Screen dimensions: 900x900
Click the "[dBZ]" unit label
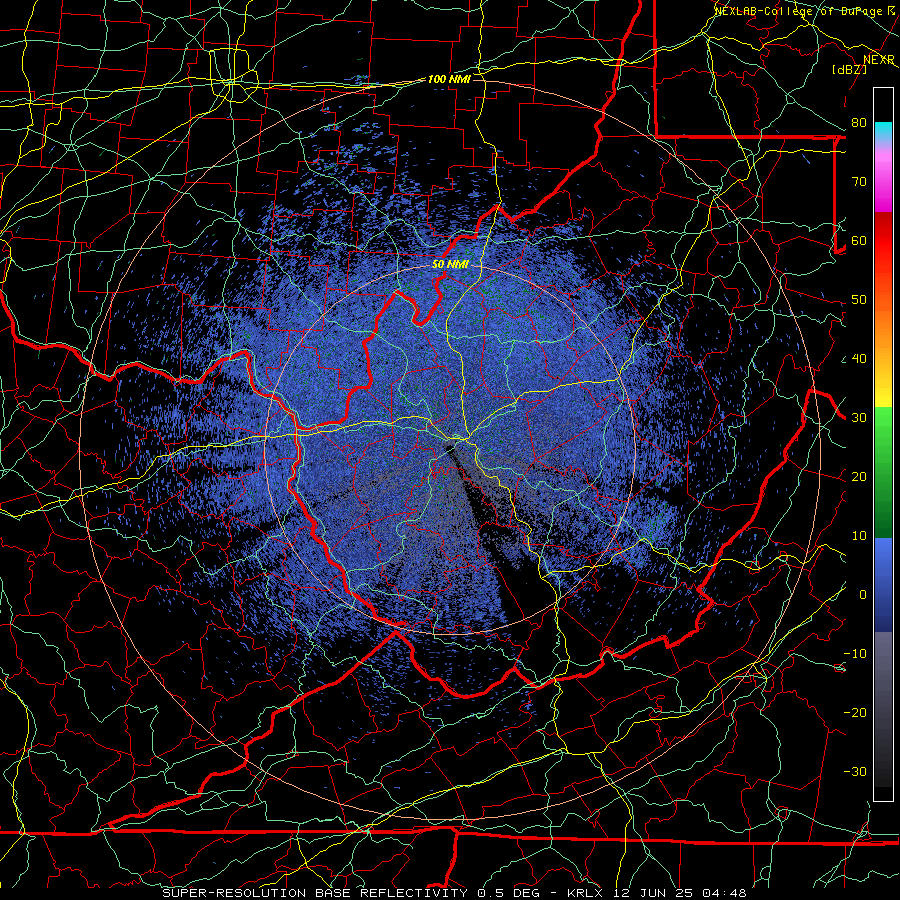849,69
